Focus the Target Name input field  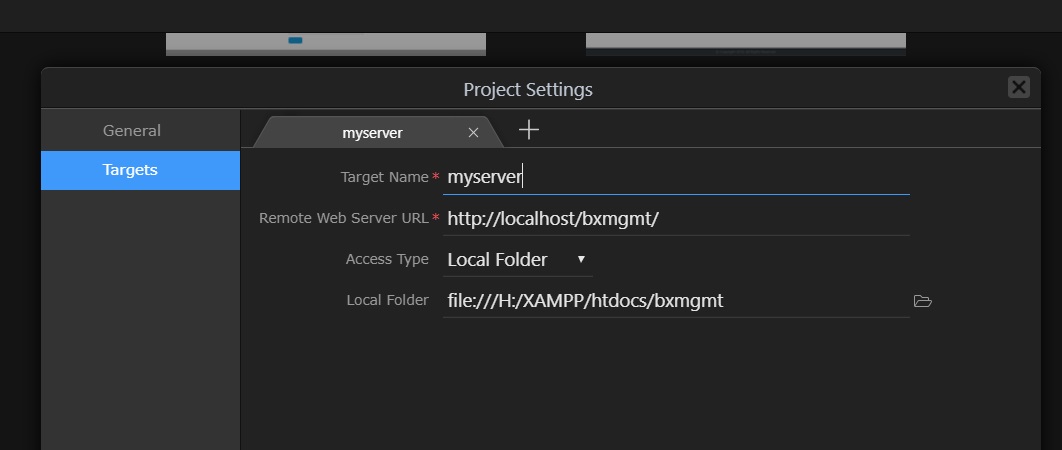coord(676,178)
